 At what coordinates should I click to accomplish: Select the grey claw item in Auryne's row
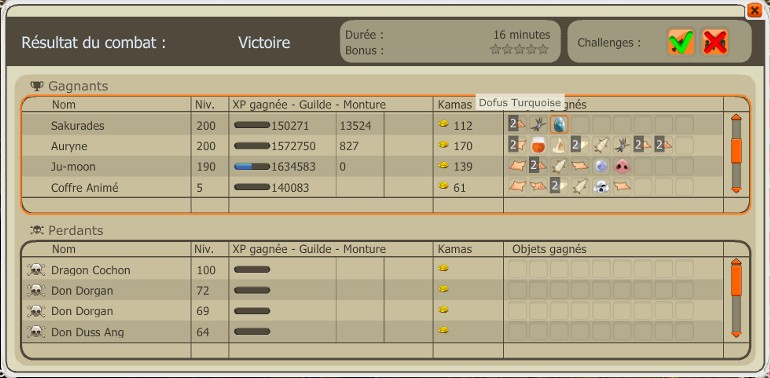tap(622, 145)
